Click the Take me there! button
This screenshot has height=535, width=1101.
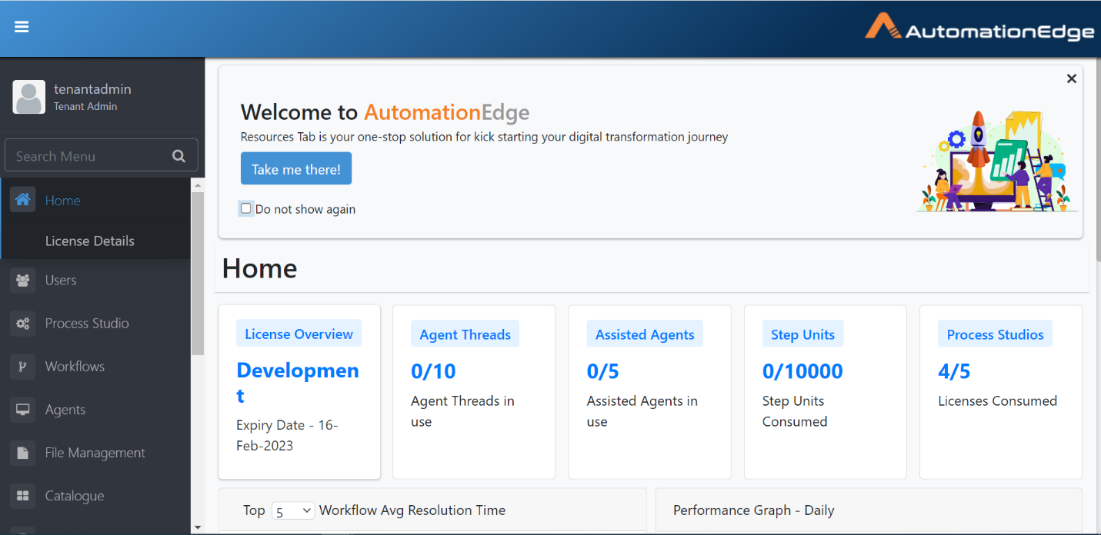click(x=296, y=169)
